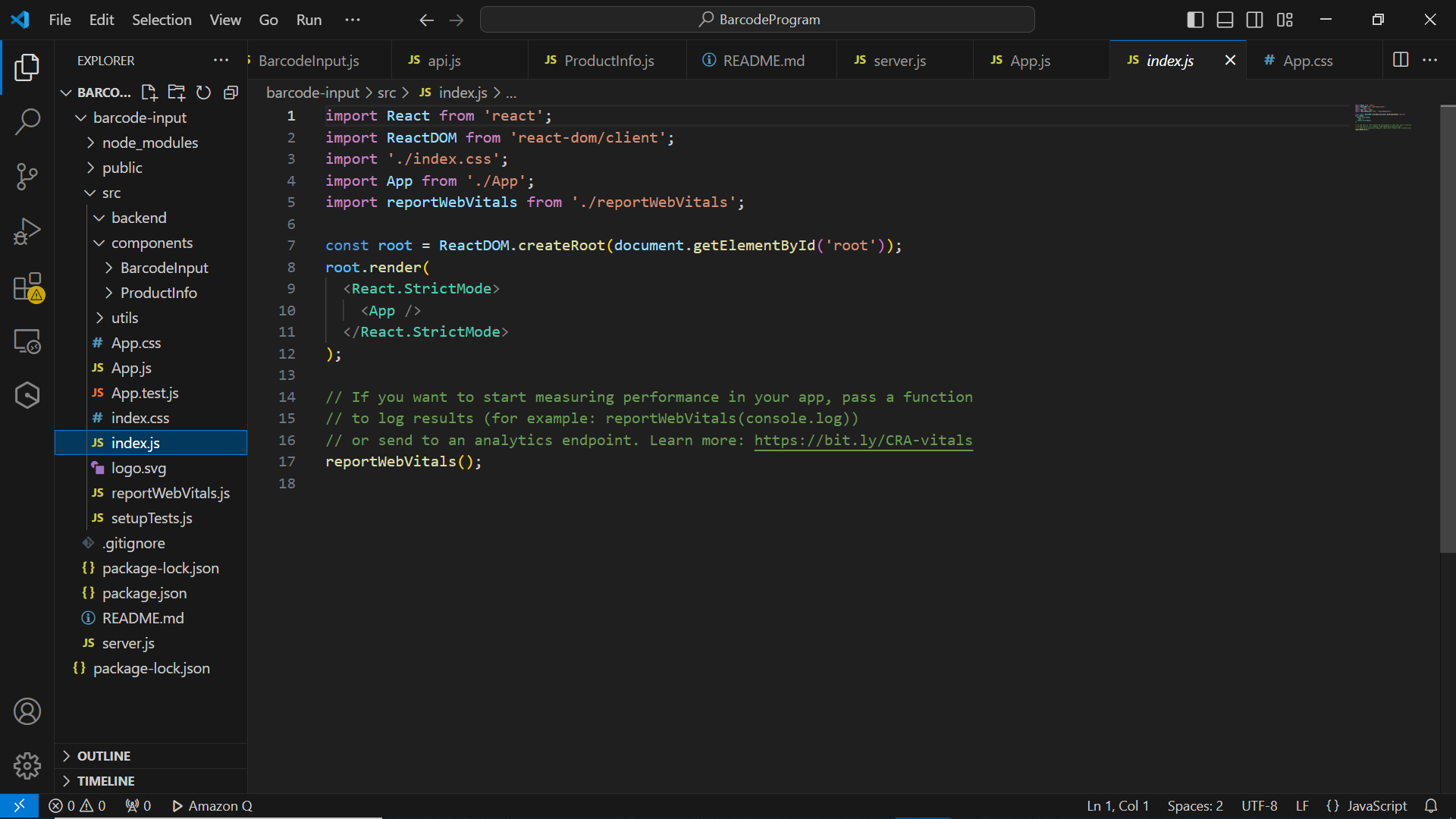1456x819 pixels.
Task: Toggle the primary side bar visibility
Action: 1195,20
